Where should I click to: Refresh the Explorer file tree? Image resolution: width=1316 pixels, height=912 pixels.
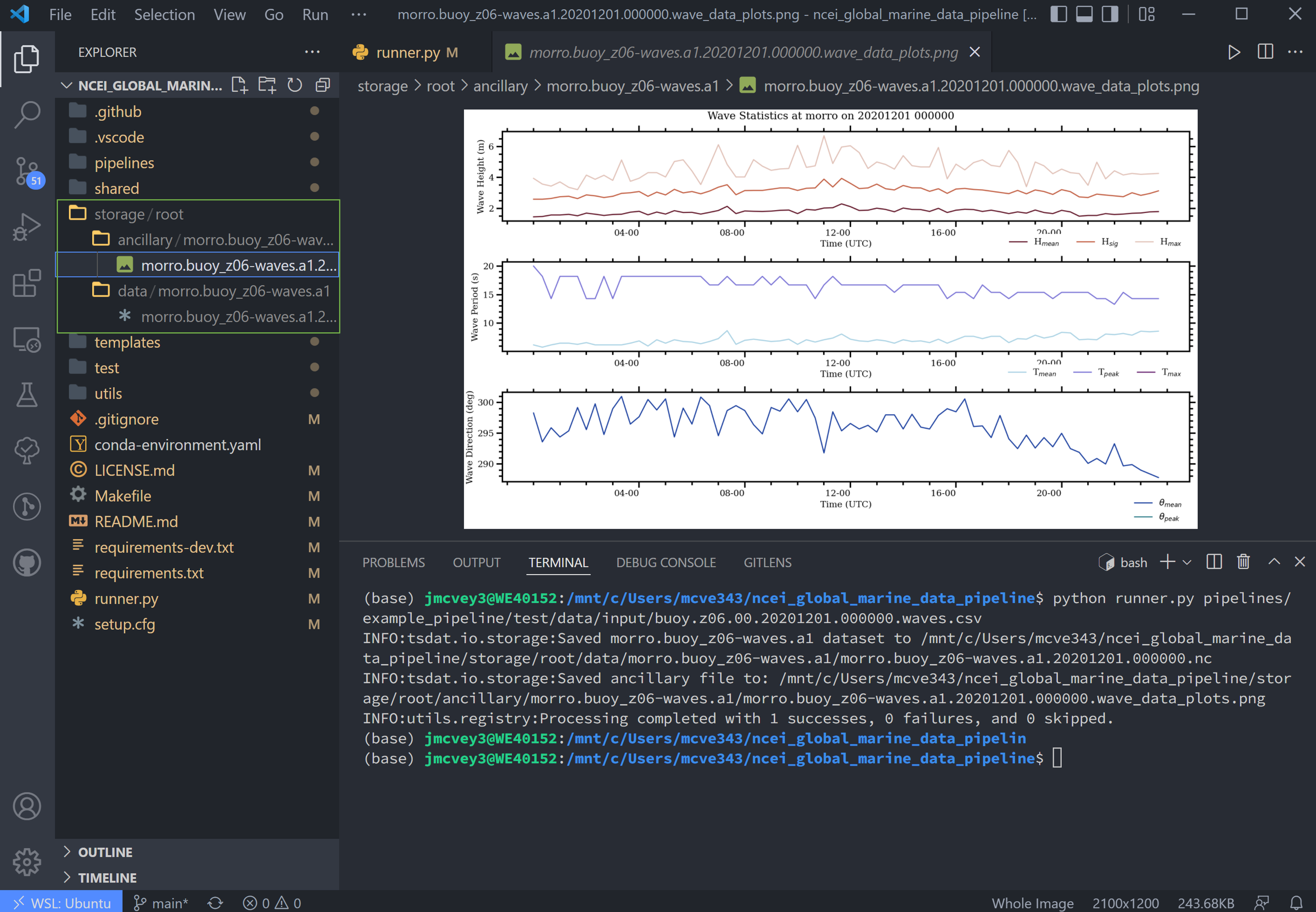[x=294, y=85]
